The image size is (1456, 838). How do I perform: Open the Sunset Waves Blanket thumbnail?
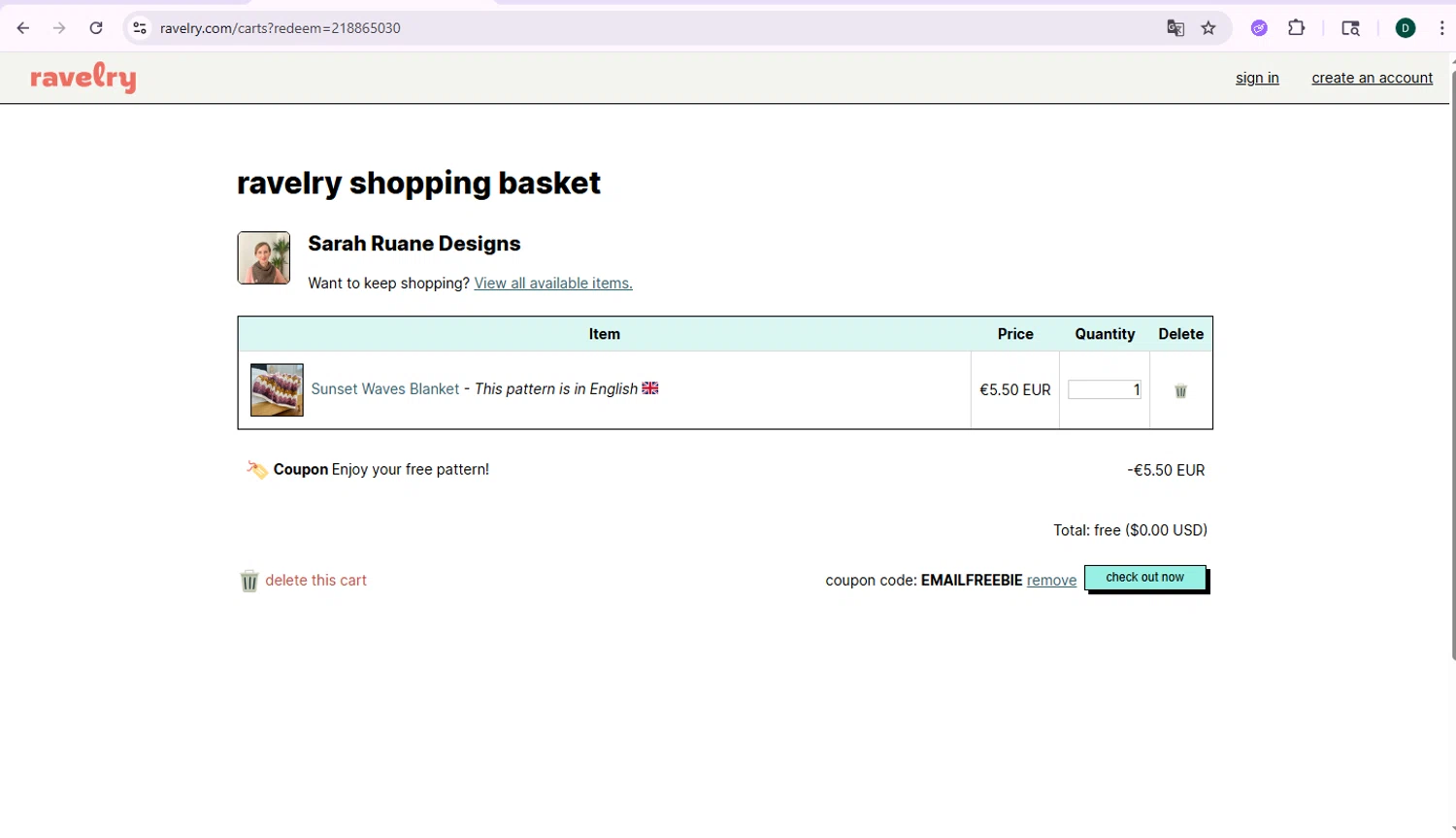[277, 389]
